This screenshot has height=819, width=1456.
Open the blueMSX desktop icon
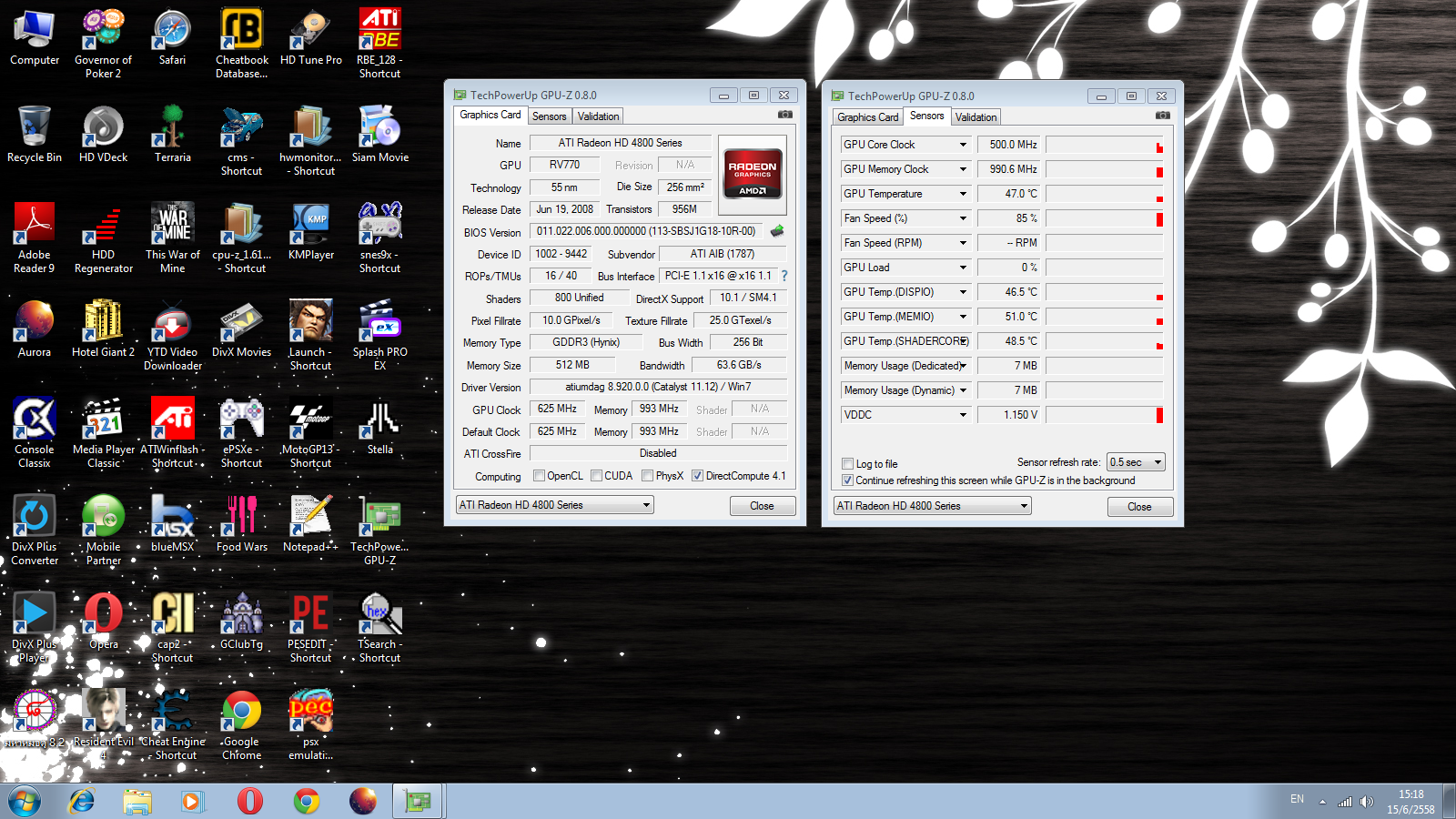173,523
